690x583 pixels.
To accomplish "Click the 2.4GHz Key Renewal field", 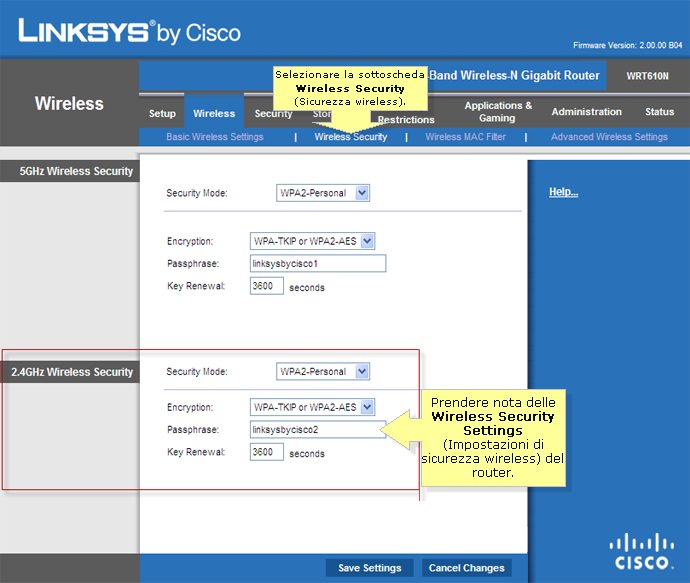I will click(x=267, y=452).
